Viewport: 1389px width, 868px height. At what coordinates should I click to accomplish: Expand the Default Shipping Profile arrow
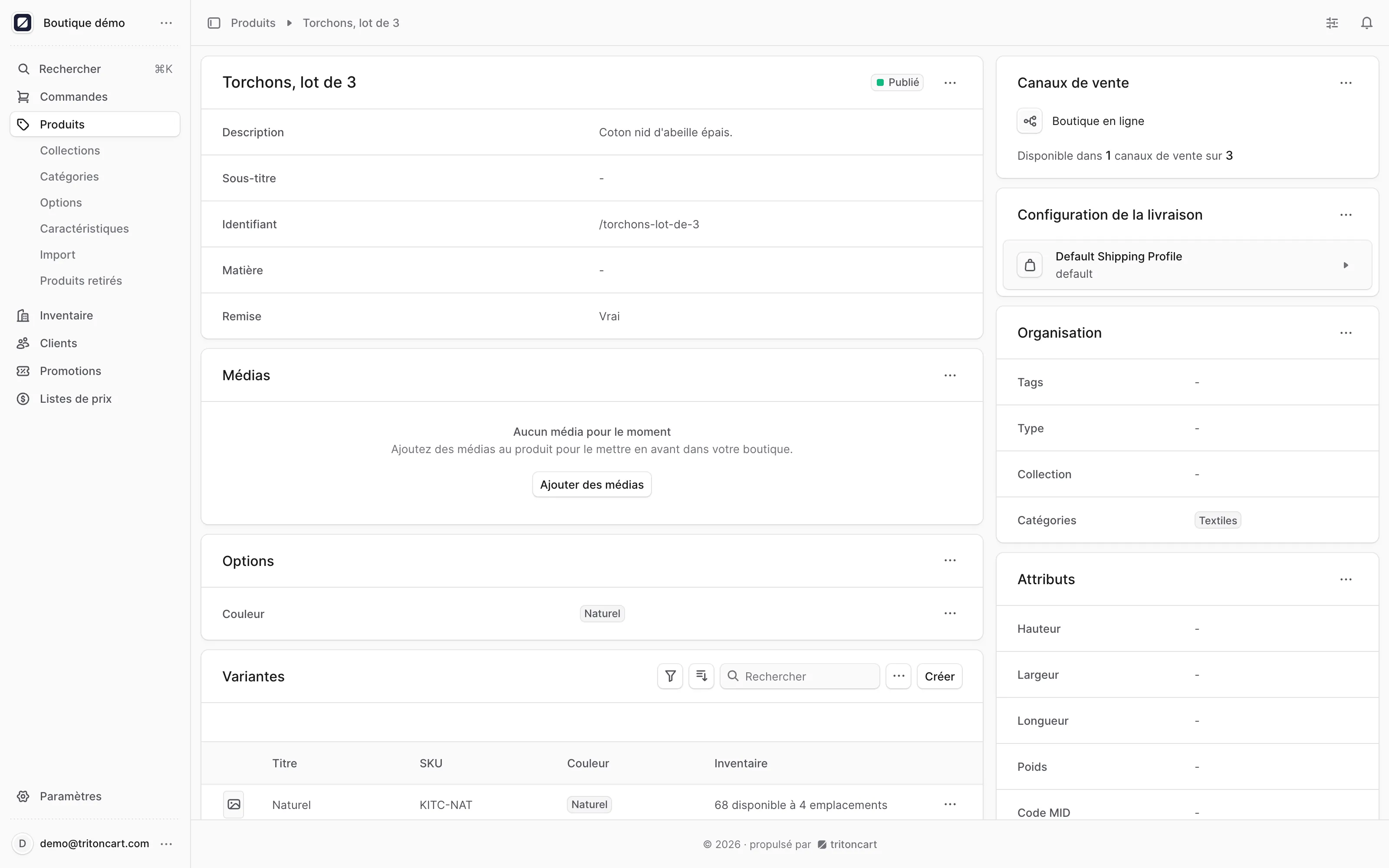(1346, 265)
